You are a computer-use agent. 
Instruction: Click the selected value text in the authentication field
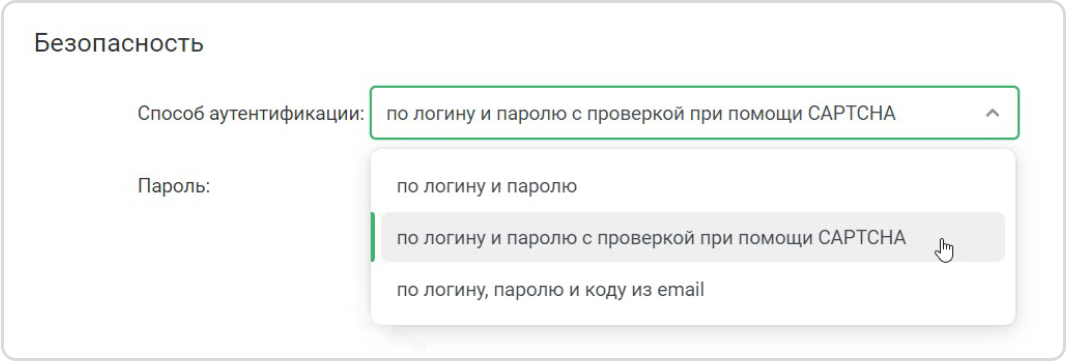(640, 114)
